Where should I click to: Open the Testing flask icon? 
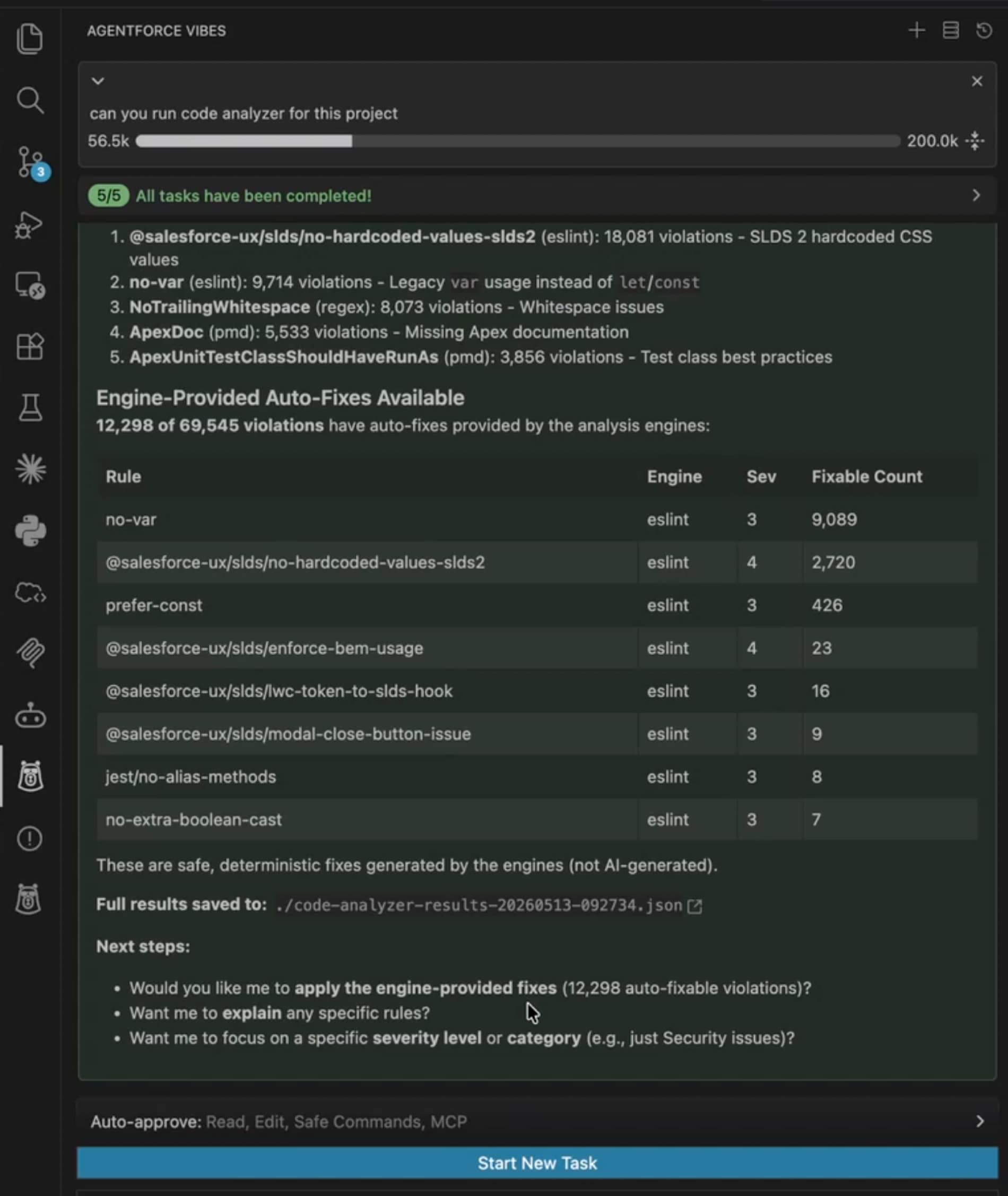point(30,408)
